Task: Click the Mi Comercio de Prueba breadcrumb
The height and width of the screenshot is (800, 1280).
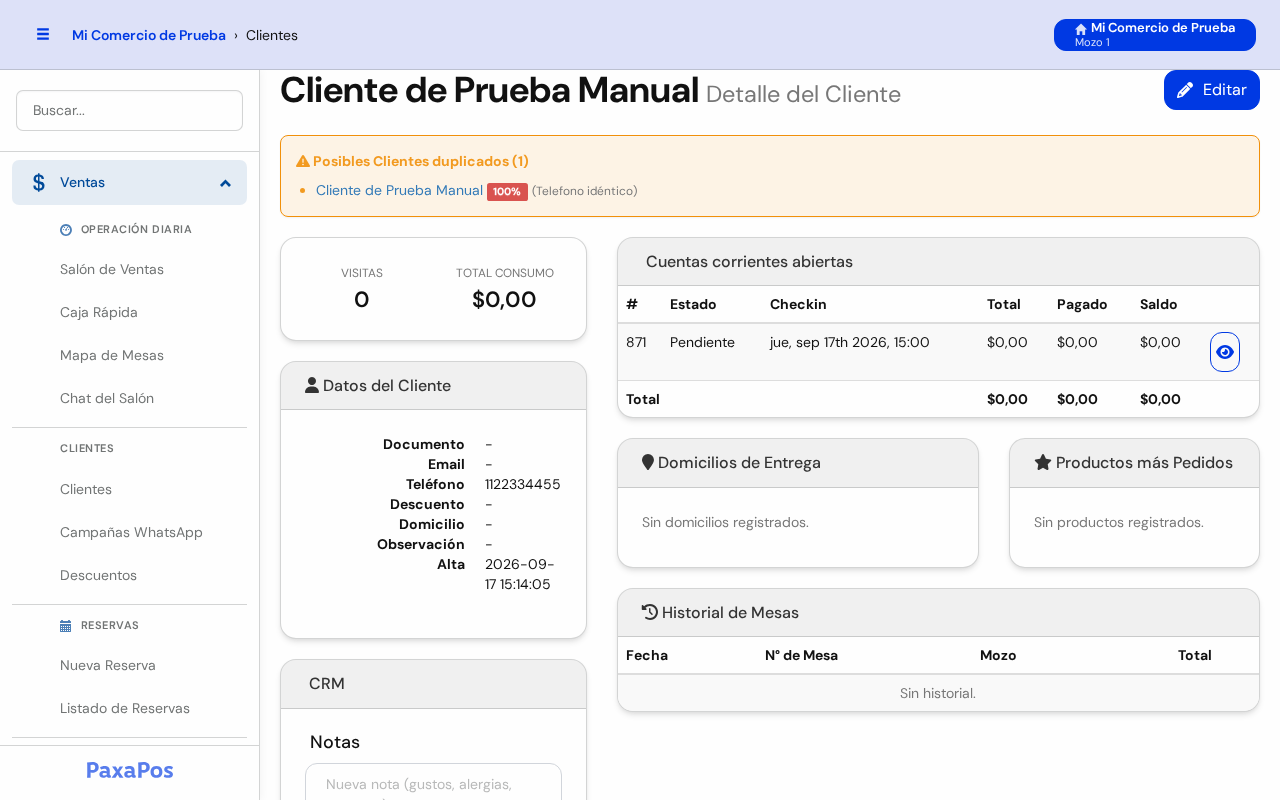Action: pos(149,35)
